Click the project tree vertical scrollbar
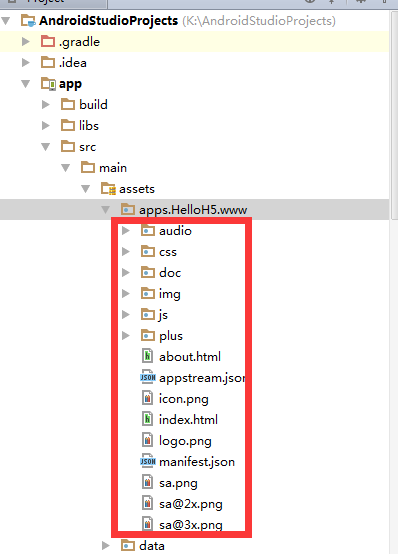This screenshot has height=554, width=398. point(394,117)
